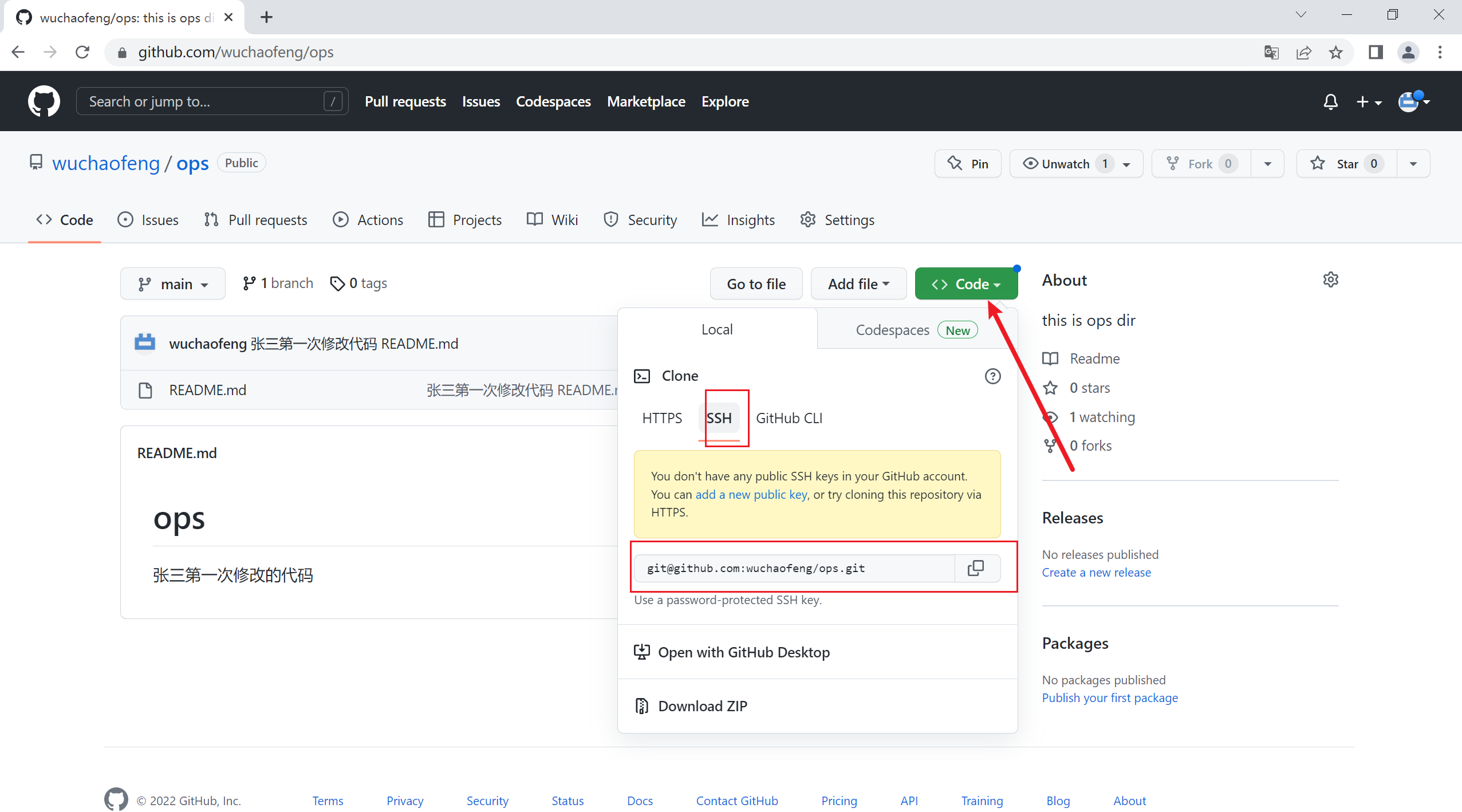Screen dimensions: 1462x812
Task: View site info lock icon
Action: coord(121,53)
